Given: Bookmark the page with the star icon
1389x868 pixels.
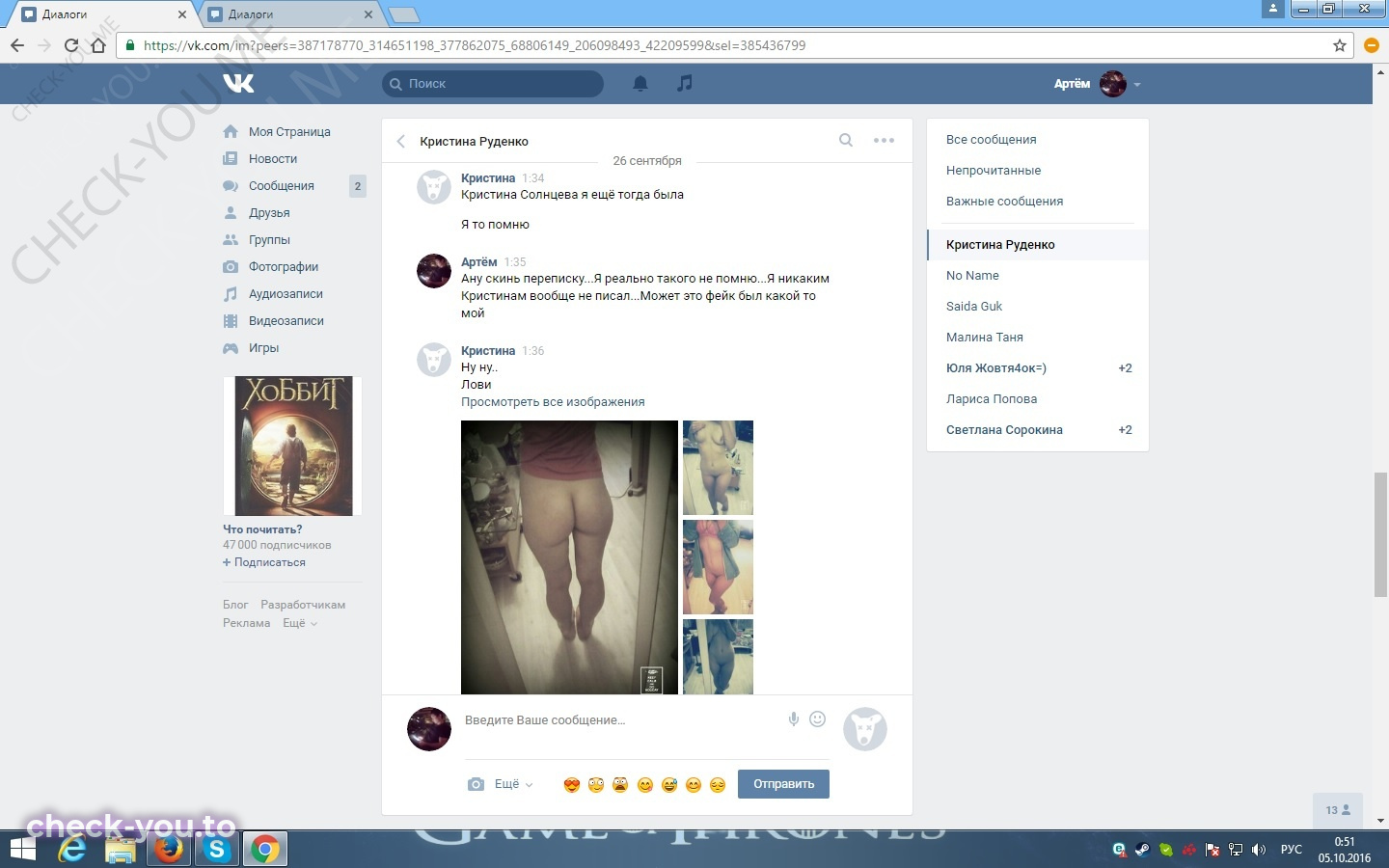Looking at the screenshot, I should [x=1340, y=45].
